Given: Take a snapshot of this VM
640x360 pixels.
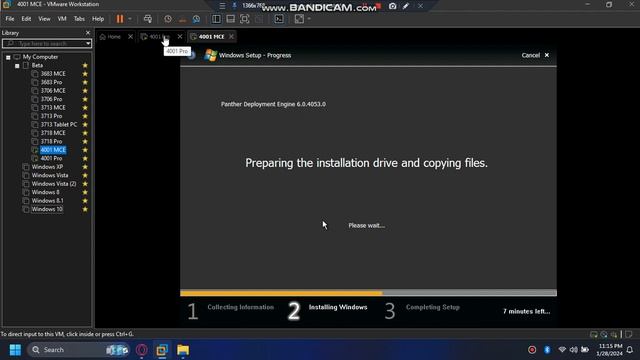Looking at the screenshot, I should click(x=168, y=19).
